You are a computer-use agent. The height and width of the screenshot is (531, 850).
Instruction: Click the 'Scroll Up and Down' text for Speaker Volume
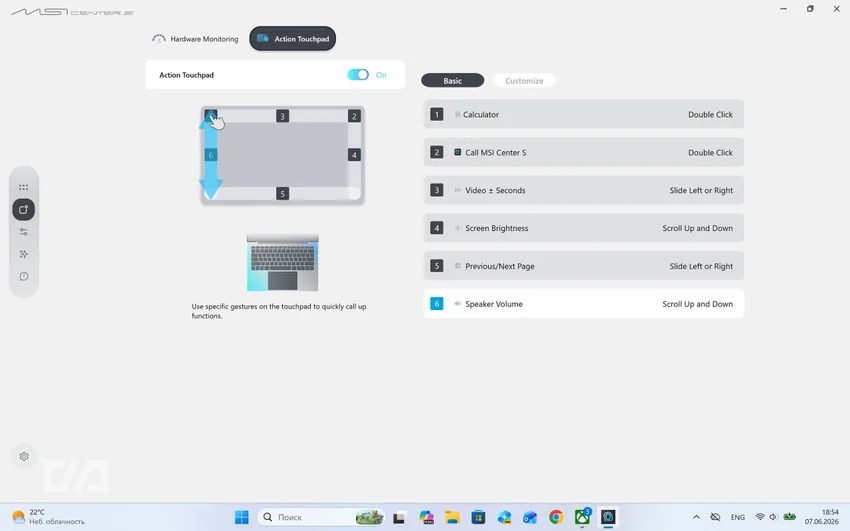tap(697, 304)
